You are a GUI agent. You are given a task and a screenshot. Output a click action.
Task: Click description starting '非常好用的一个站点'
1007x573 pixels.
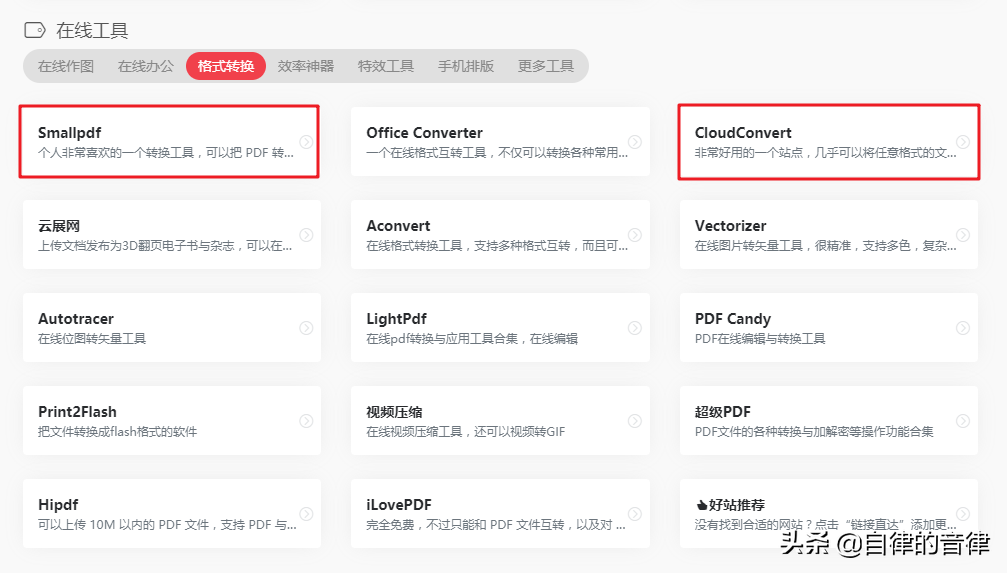(825, 153)
